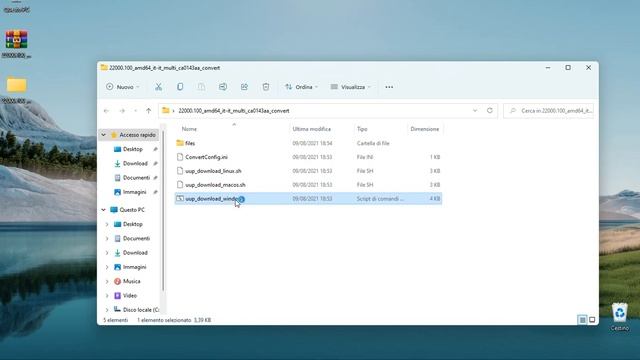
Task: Collapse the Questo PC section
Action: point(104,210)
